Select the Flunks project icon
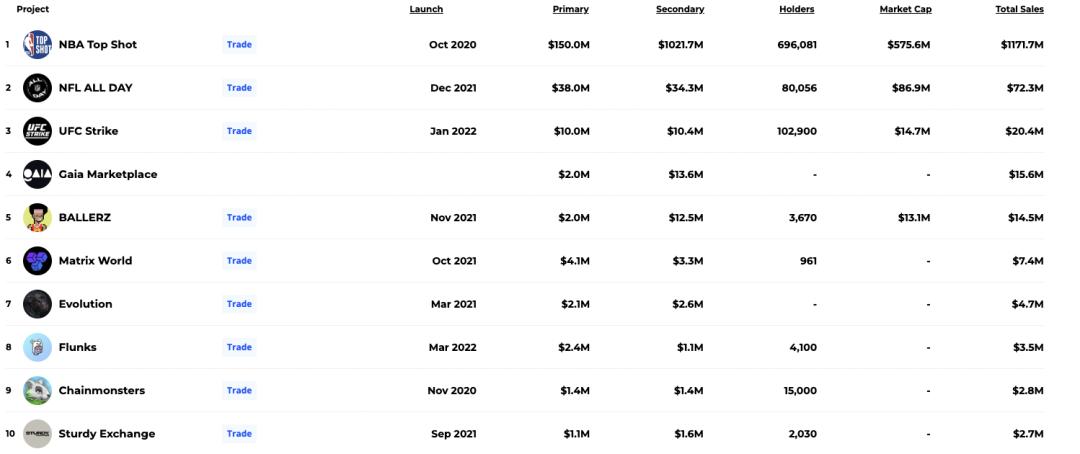This screenshot has width=1080, height=454. [x=37, y=347]
